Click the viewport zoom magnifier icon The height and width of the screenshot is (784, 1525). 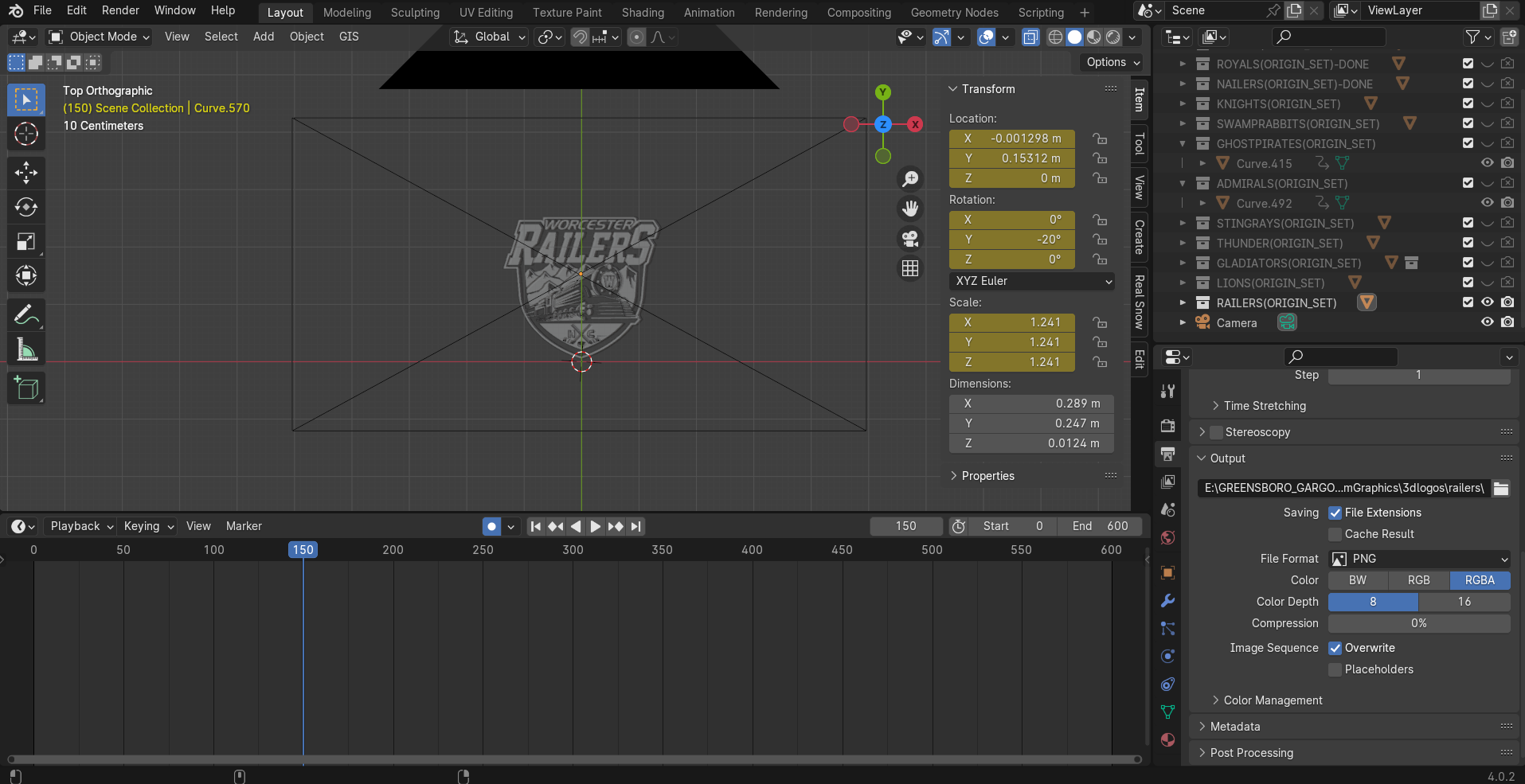910,179
